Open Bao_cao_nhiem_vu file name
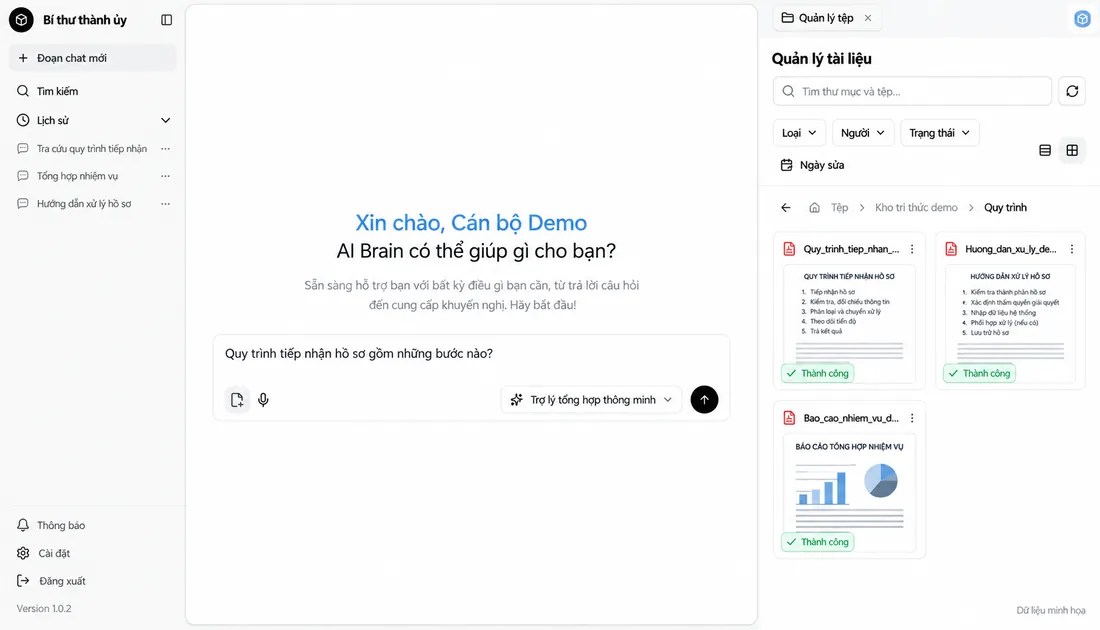Image resolution: width=1100 pixels, height=630 pixels. (851, 418)
